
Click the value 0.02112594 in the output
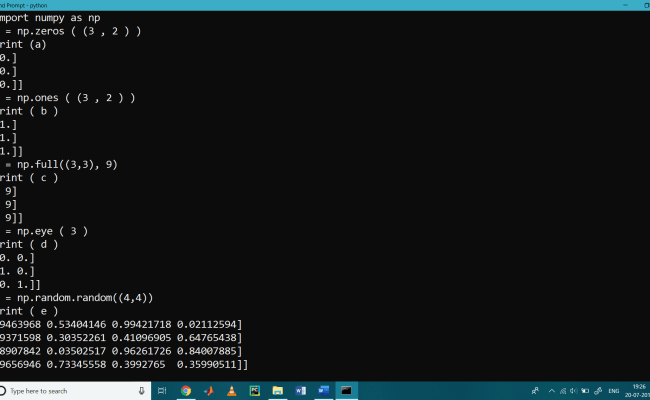click(206, 325)
